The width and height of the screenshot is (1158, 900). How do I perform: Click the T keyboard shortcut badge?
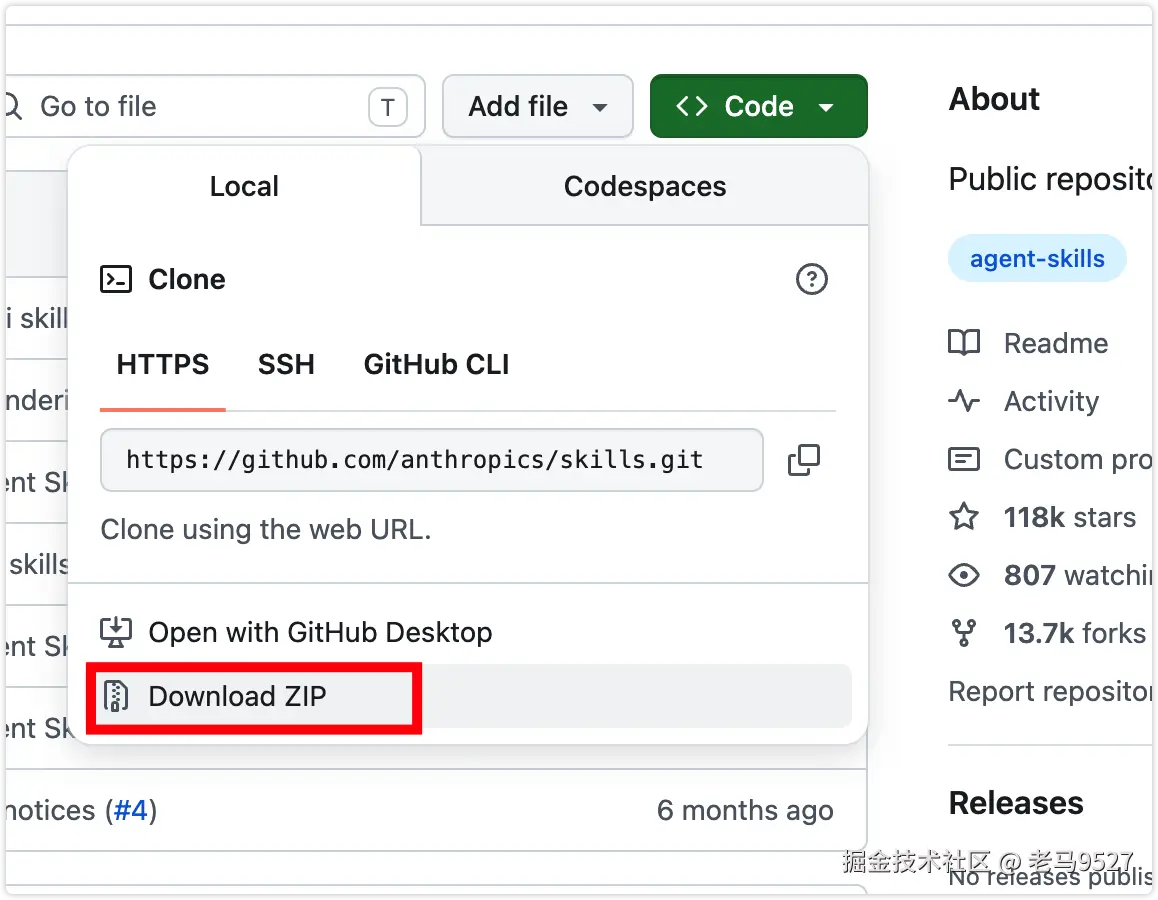(388, 107)
